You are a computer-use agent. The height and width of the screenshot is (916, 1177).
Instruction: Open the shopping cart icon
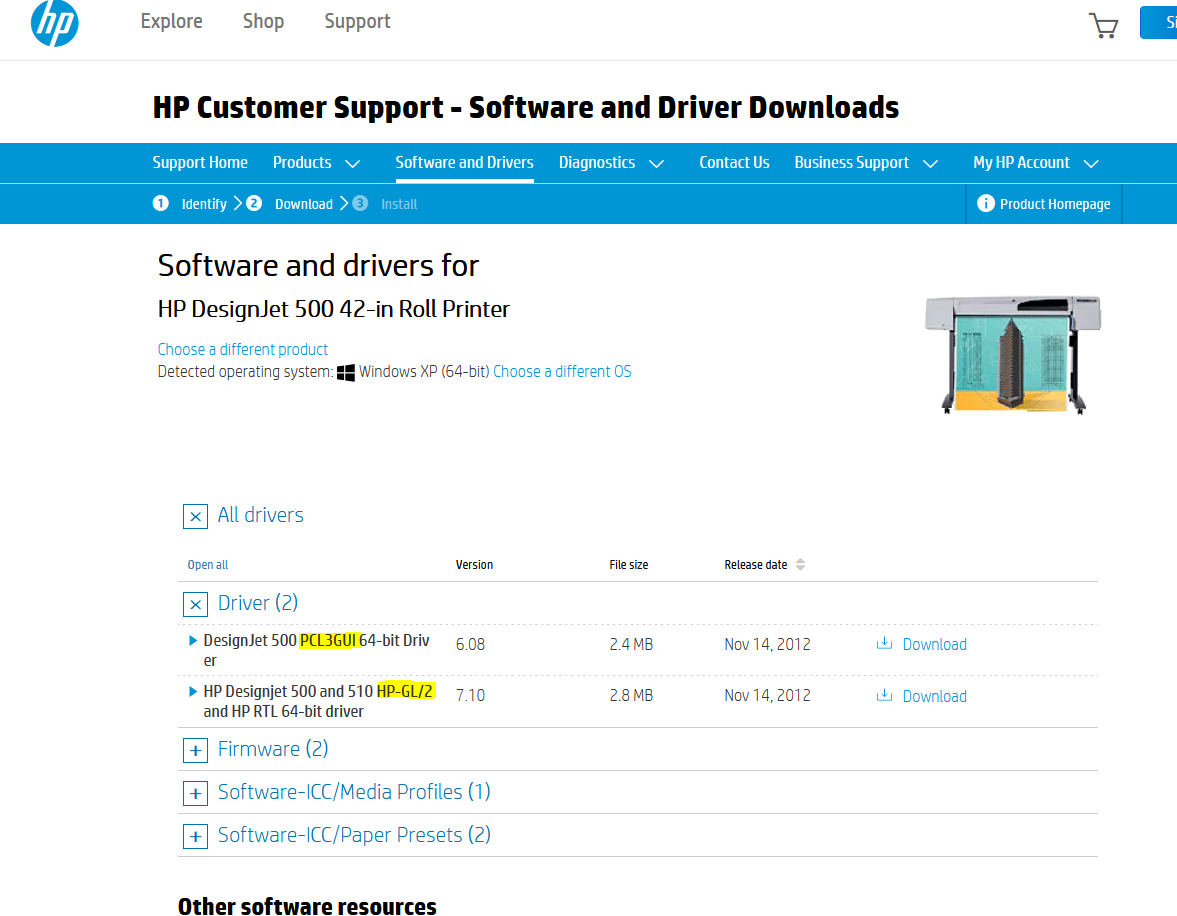(1103, 25)
